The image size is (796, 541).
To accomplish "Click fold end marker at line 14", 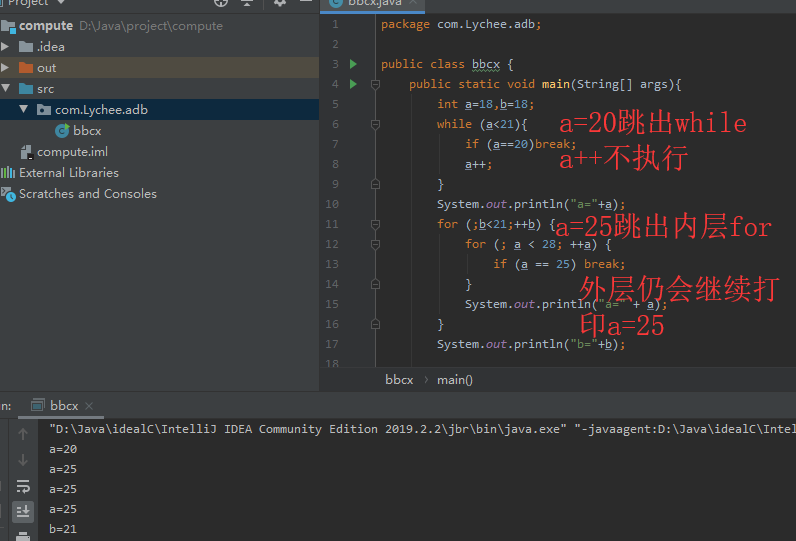I will point(375,284).
